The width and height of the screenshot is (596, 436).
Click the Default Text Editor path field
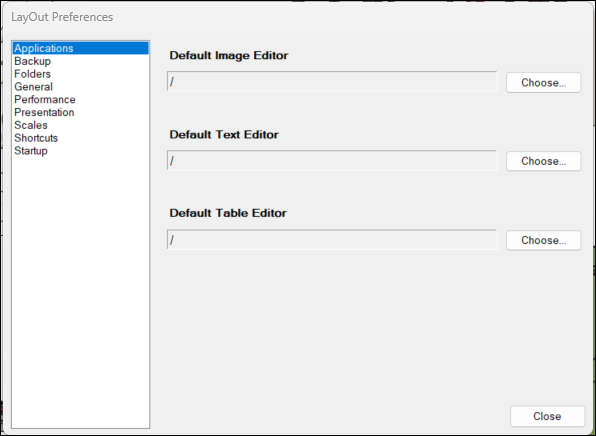click(332, 160)
